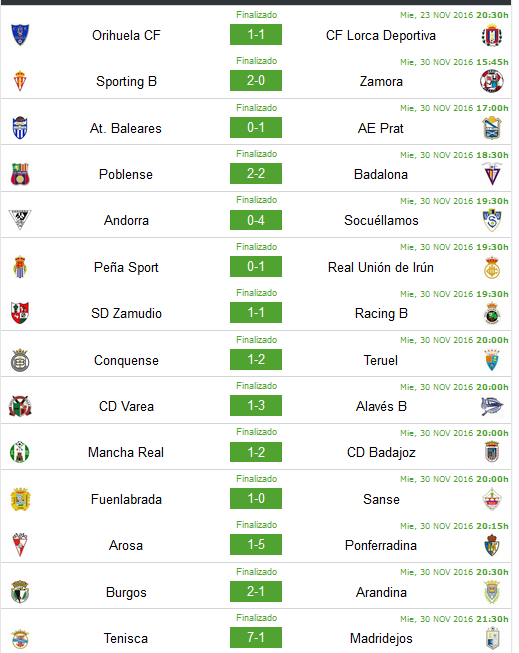Image resolution: width=519 pixels, height=653 pixels.
Task: Go to the Peña Sport team page
Action: click(126, 267)
